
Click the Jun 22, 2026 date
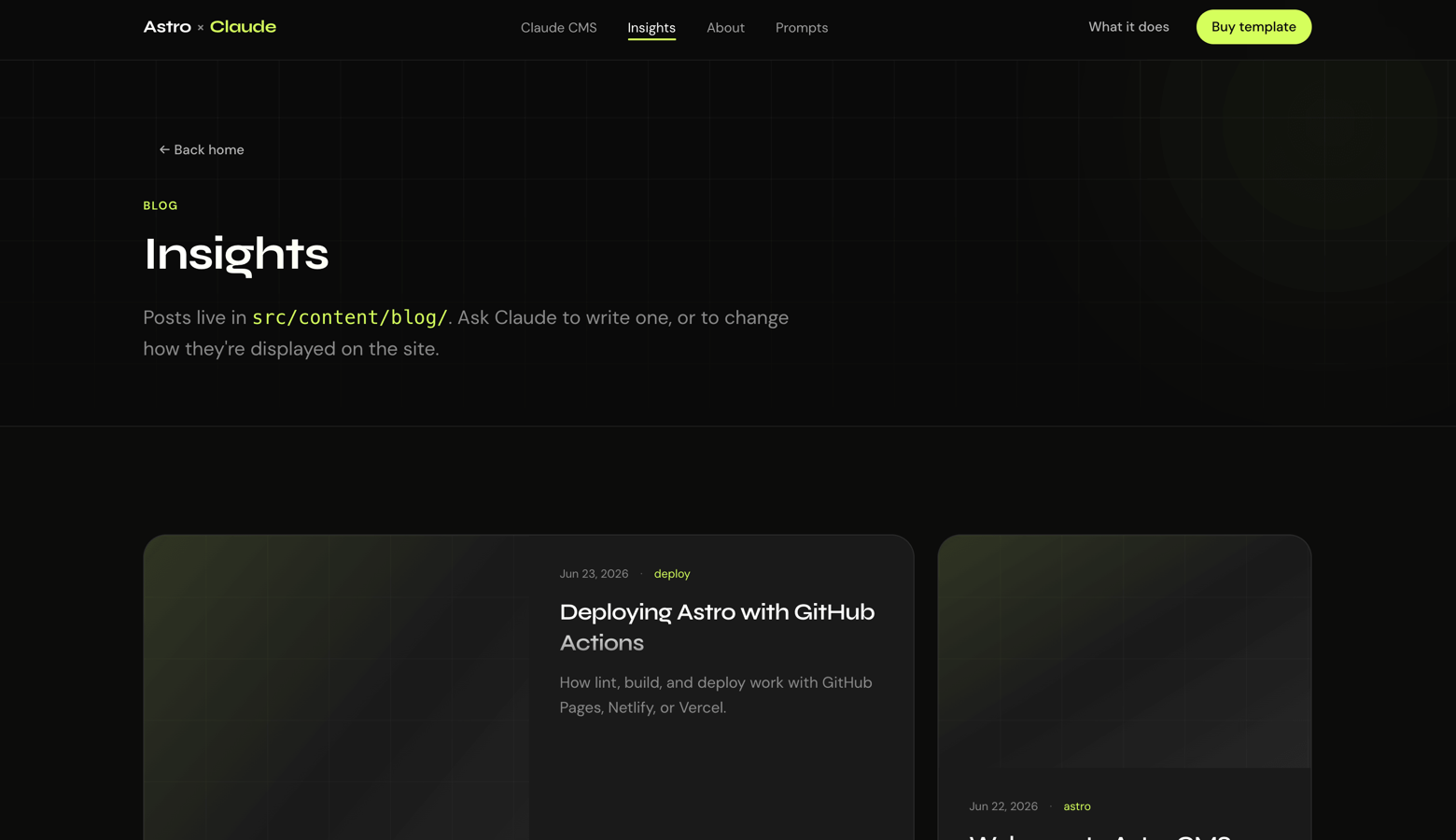(1003, 806)
